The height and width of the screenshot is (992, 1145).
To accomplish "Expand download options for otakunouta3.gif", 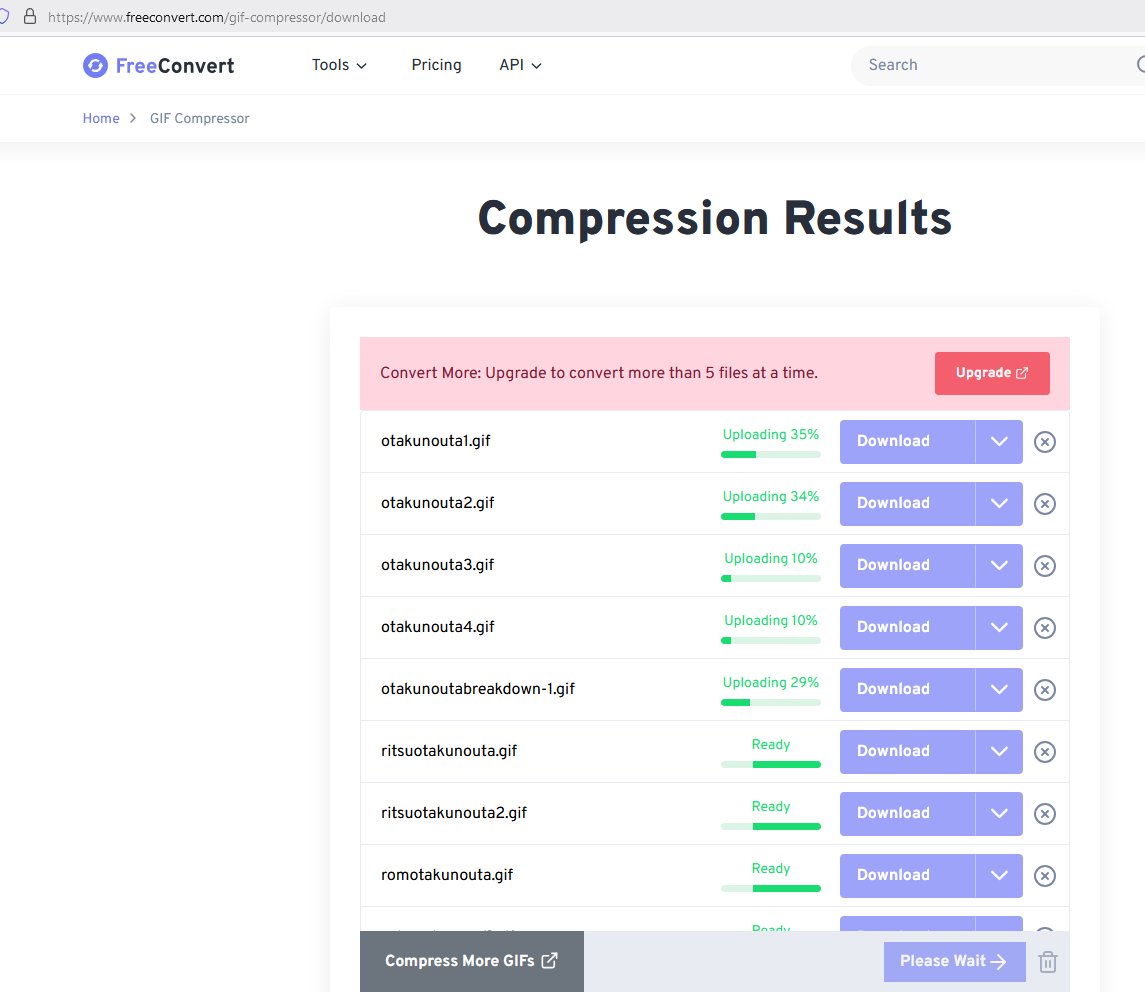I will pyautogui.click(x=999, y=566).
